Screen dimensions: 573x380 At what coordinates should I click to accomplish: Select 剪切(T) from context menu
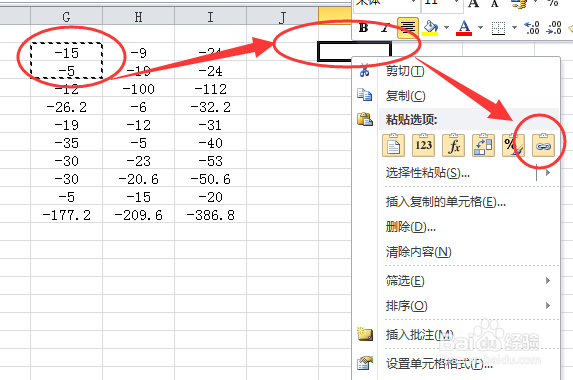(x=457, y=71)
